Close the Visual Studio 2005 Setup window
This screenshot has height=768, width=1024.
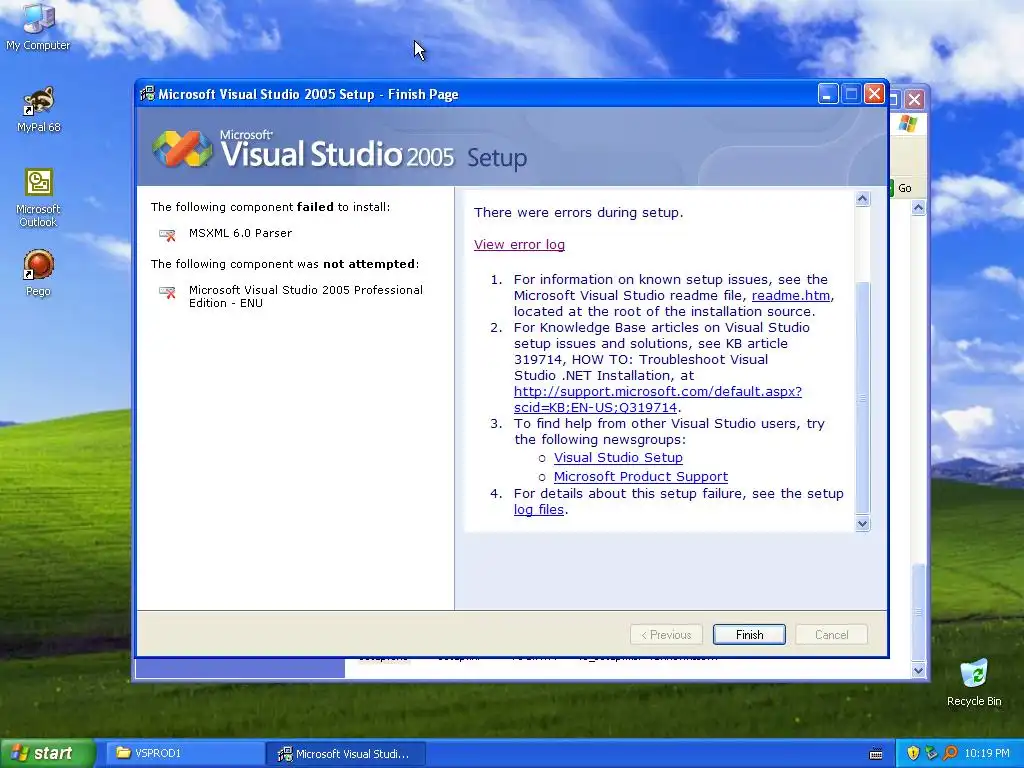[874, 94]
